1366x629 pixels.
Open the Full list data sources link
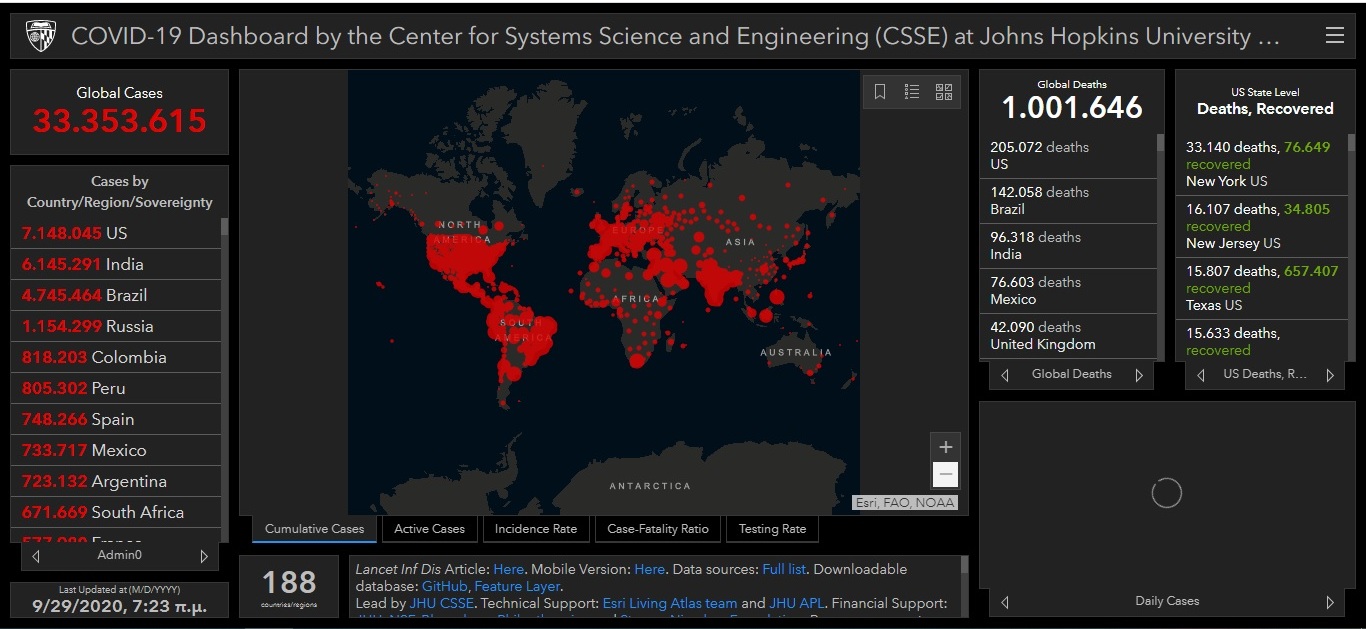tap(784, 569)
